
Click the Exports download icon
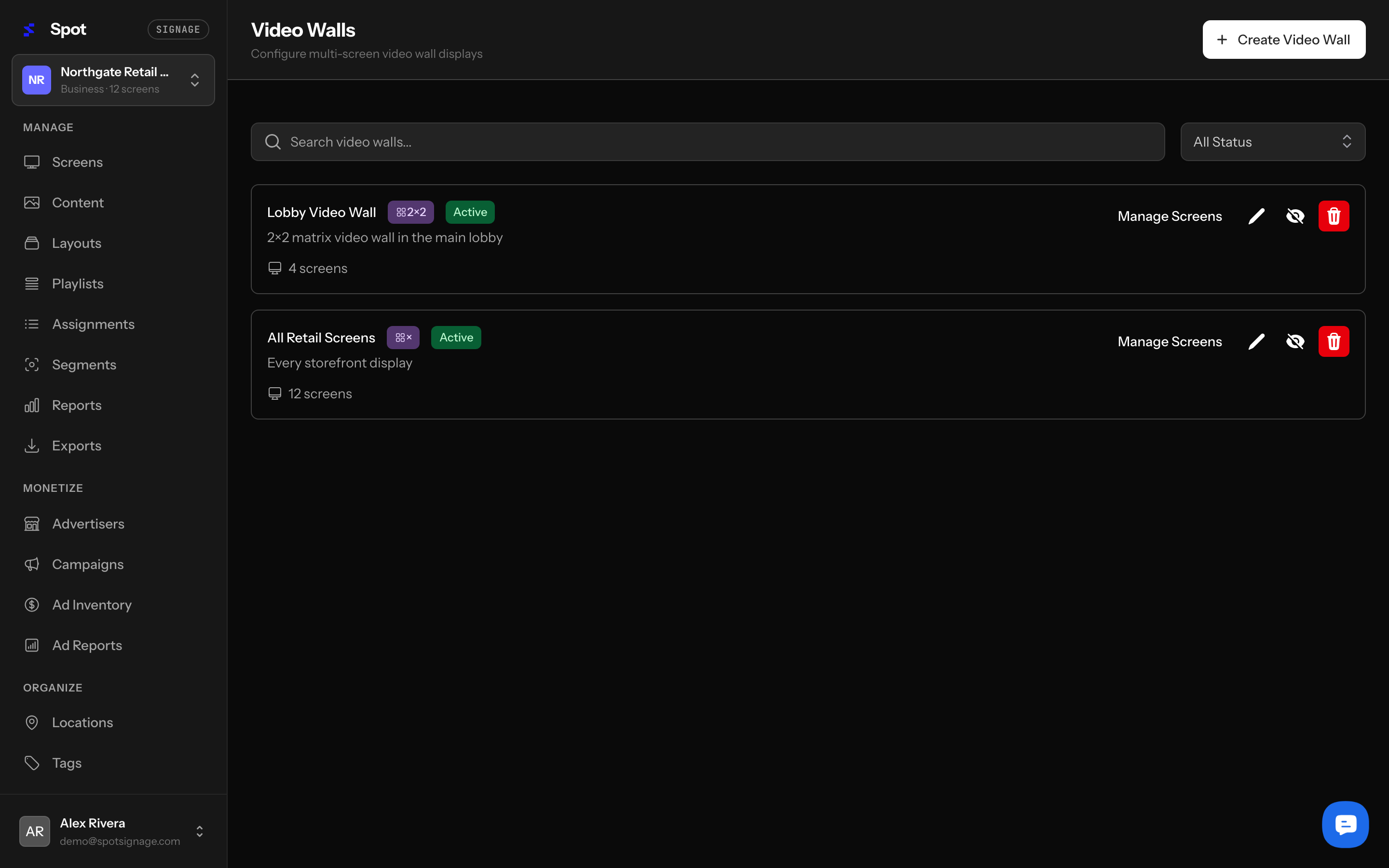(x=31, y=446)
